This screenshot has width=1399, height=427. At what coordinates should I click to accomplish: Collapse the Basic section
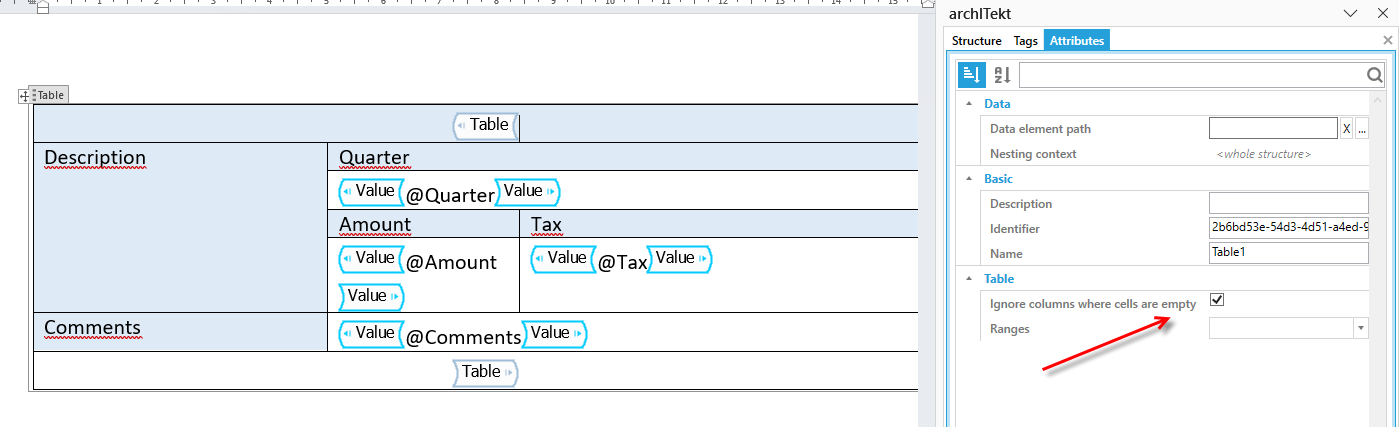pyautogui.click(x=968, y=179)
